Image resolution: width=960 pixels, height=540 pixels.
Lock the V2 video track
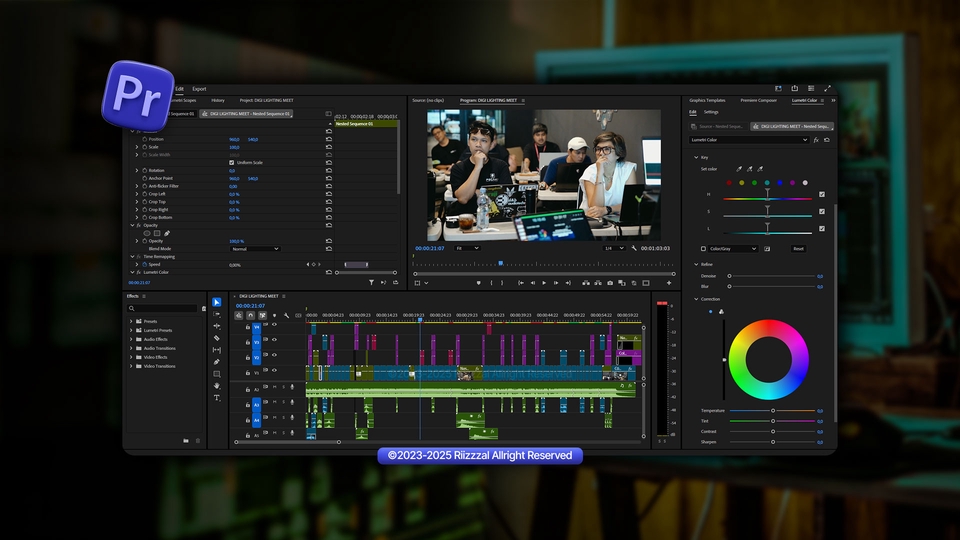[x=248, y=357]
